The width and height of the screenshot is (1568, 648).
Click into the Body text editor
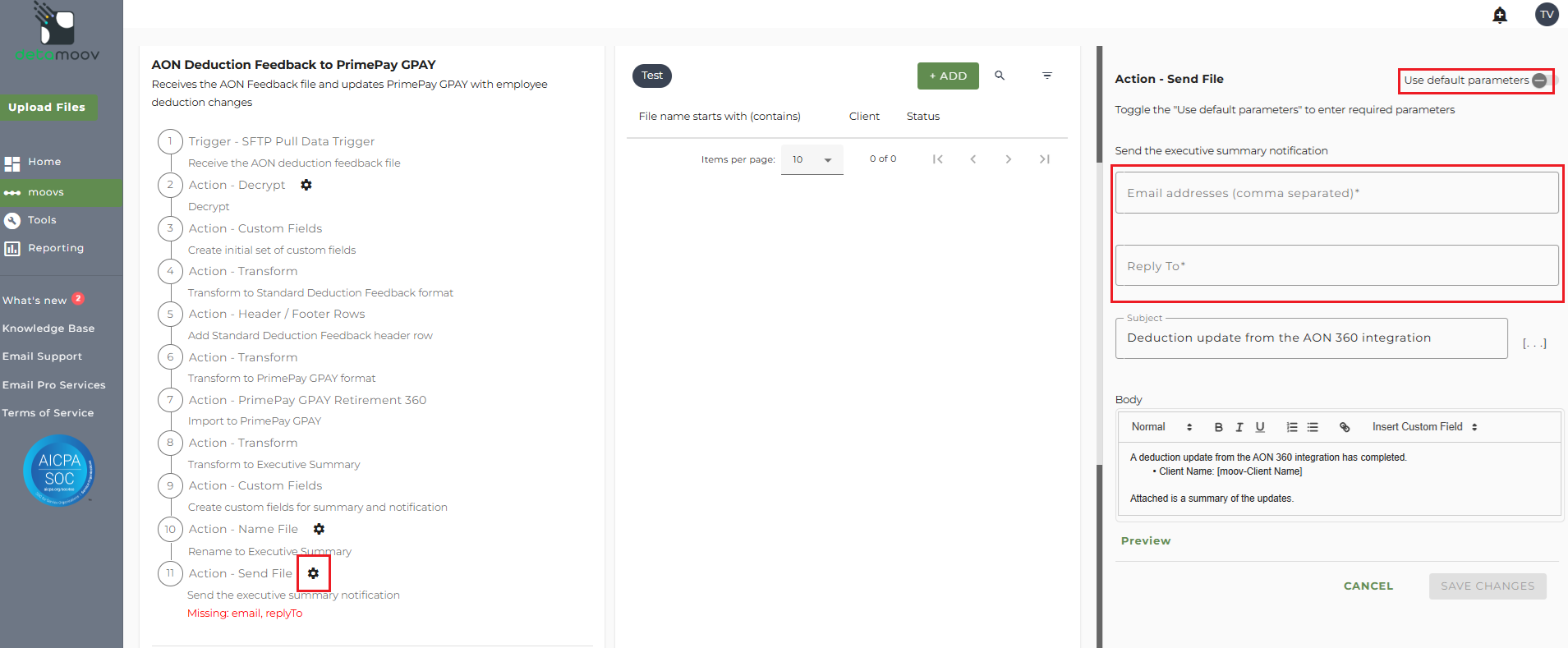point(1339,478)
